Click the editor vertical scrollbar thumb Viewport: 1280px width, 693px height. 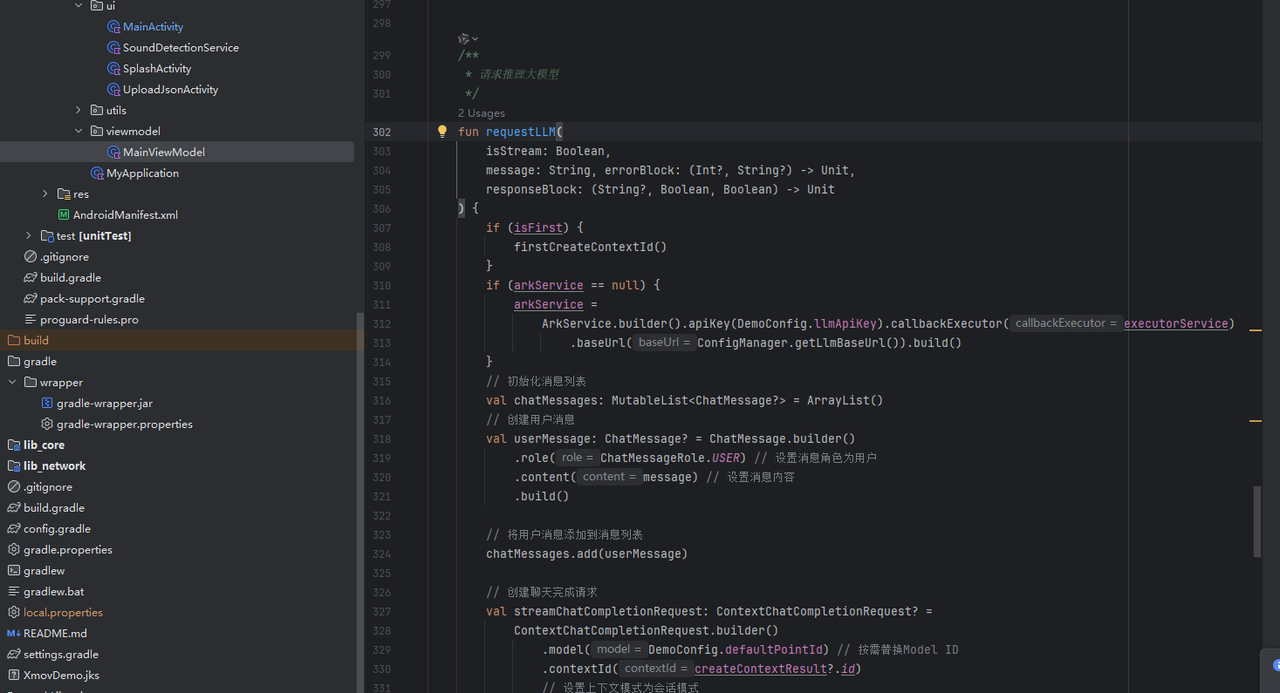point(1257,520)
